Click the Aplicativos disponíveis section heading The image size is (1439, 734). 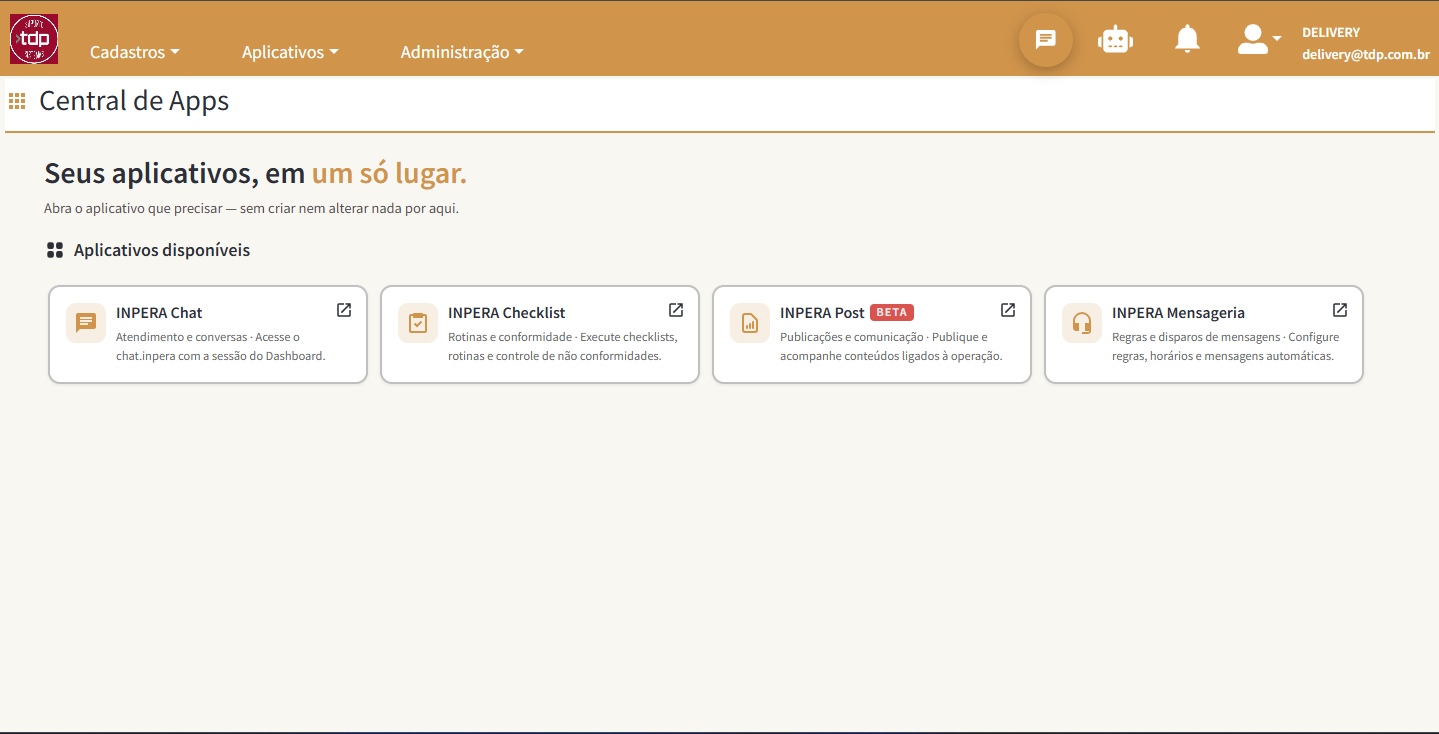click(x=162, y=250)
